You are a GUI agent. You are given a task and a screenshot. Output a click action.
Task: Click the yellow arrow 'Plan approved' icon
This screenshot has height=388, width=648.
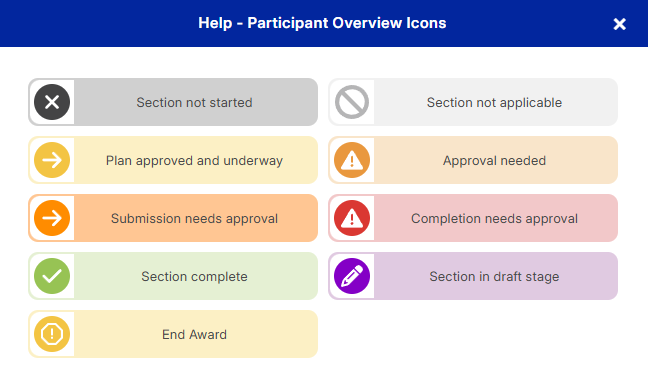click(52, 160)
